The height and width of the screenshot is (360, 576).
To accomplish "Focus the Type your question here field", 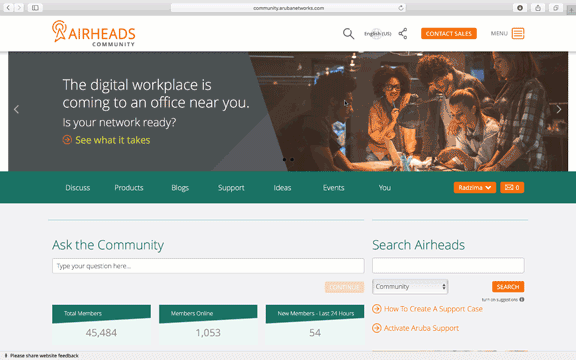I will (x=208, y=266).
